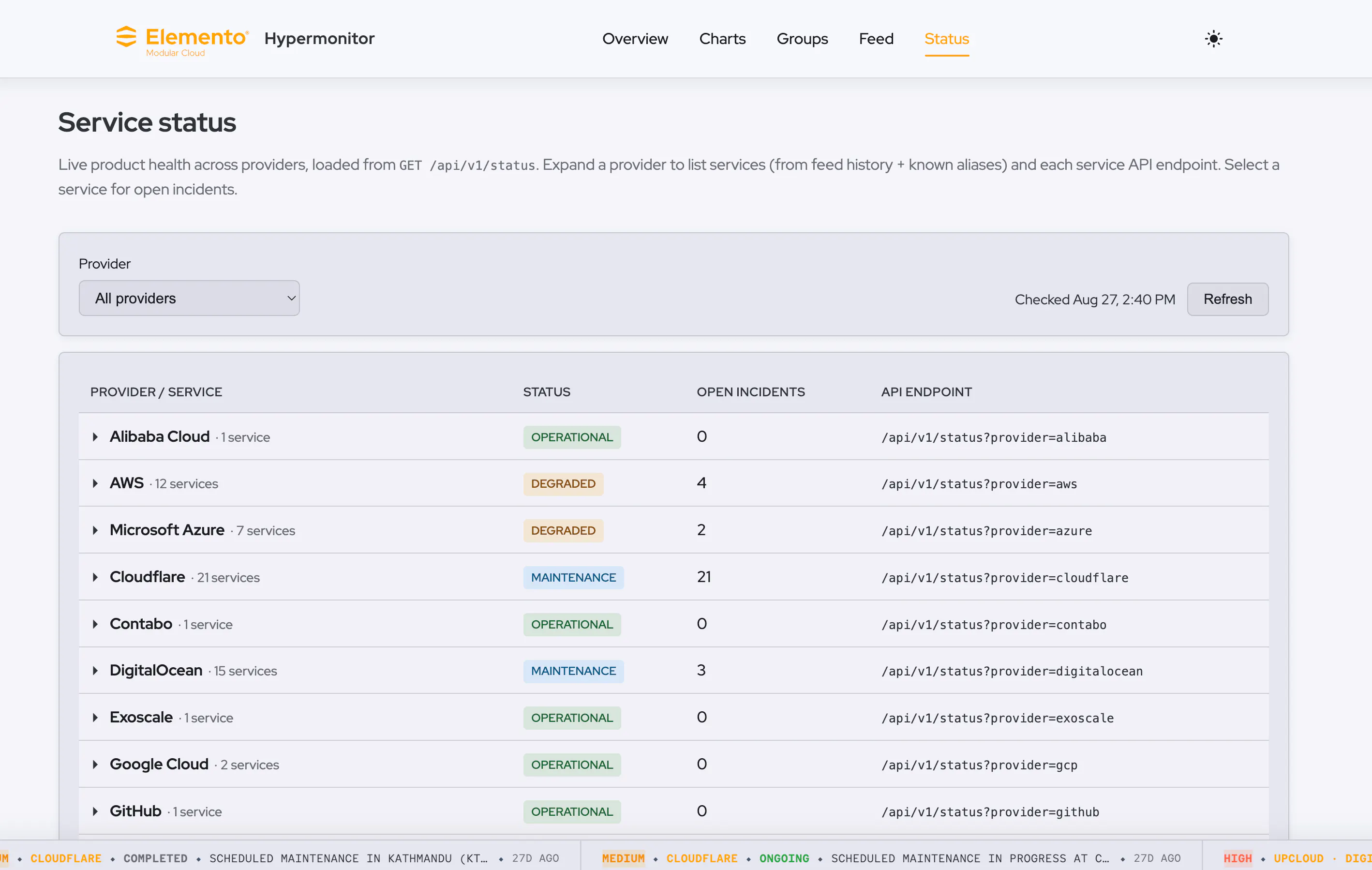Click the /api/v1/status?provider=github endpoint

point(990,812)
